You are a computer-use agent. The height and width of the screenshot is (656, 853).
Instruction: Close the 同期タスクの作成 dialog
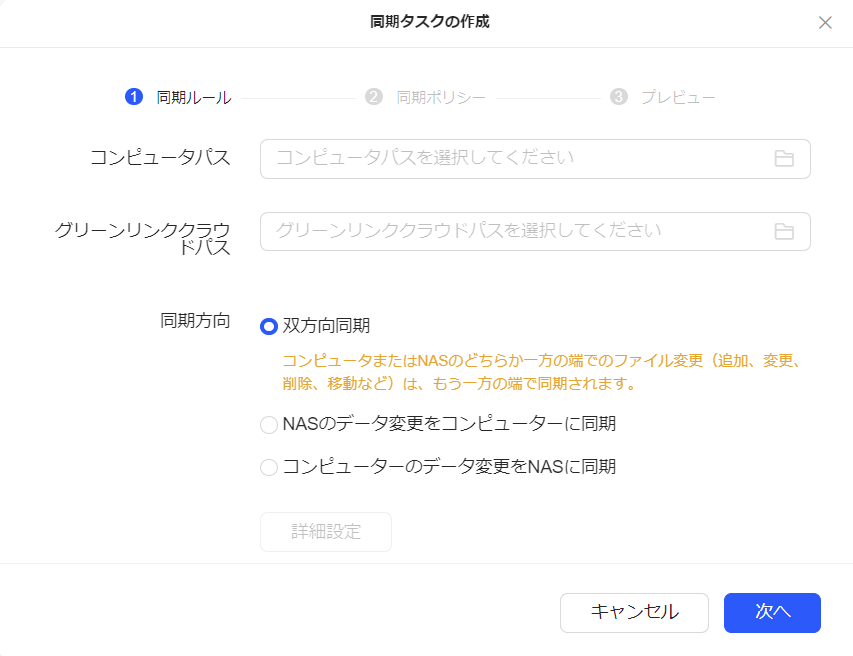[825, 23]
